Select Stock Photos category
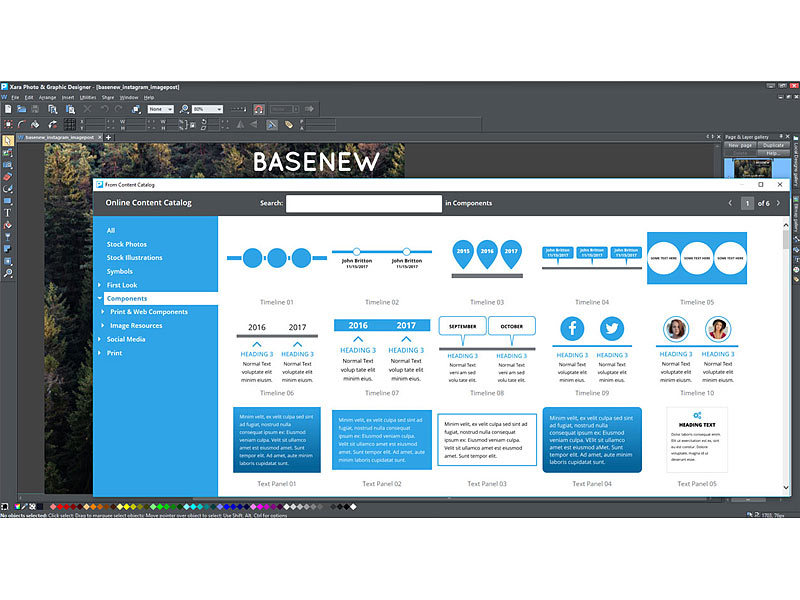This screenshot has height=600, width=800. point(127,244)
